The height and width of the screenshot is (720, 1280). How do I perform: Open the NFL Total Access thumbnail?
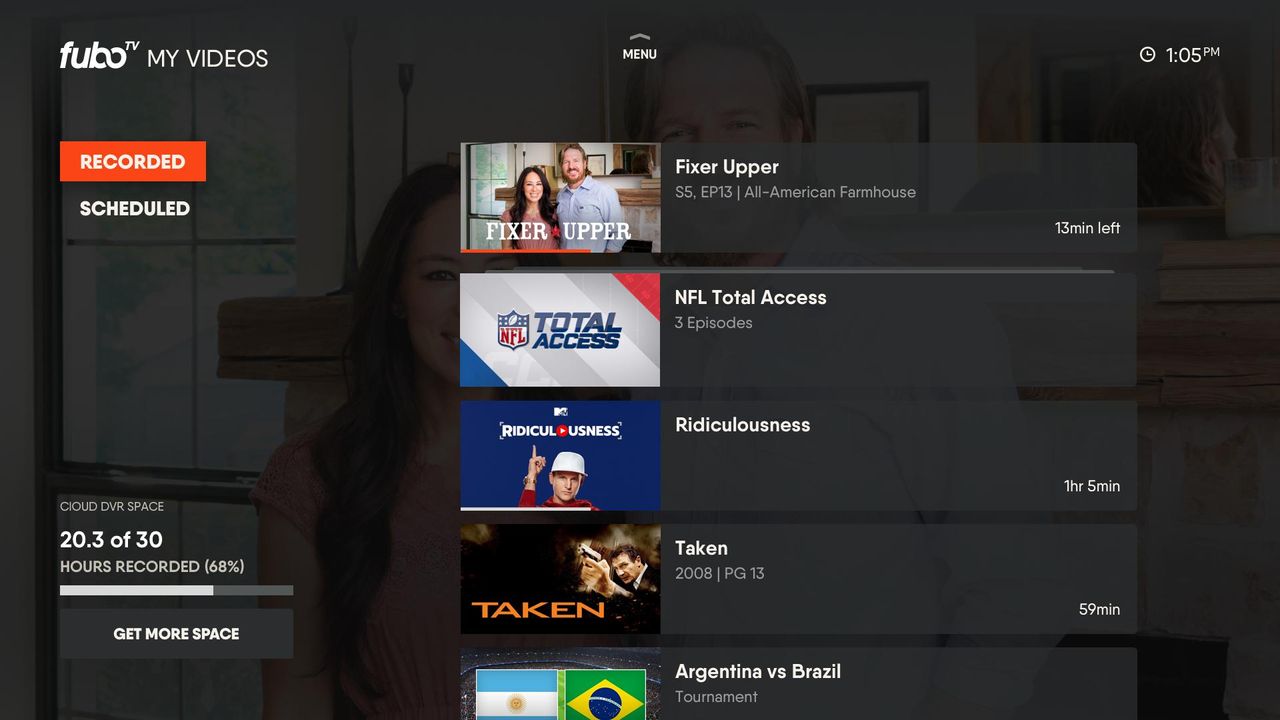pyautogui.click(x=560, y=330)
